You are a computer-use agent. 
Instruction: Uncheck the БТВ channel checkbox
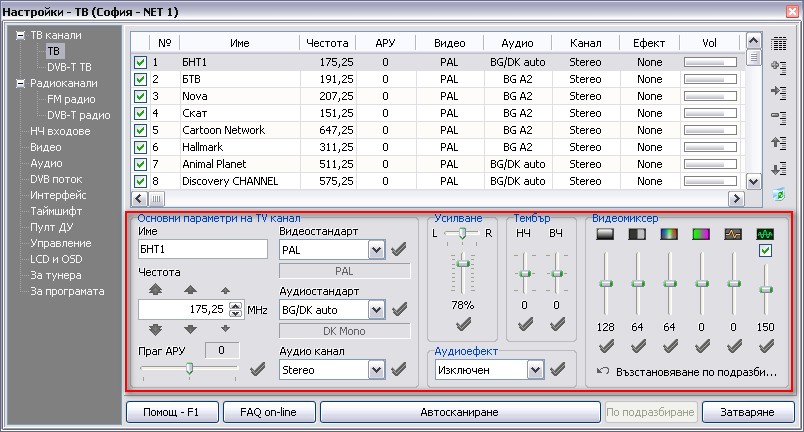140,79
